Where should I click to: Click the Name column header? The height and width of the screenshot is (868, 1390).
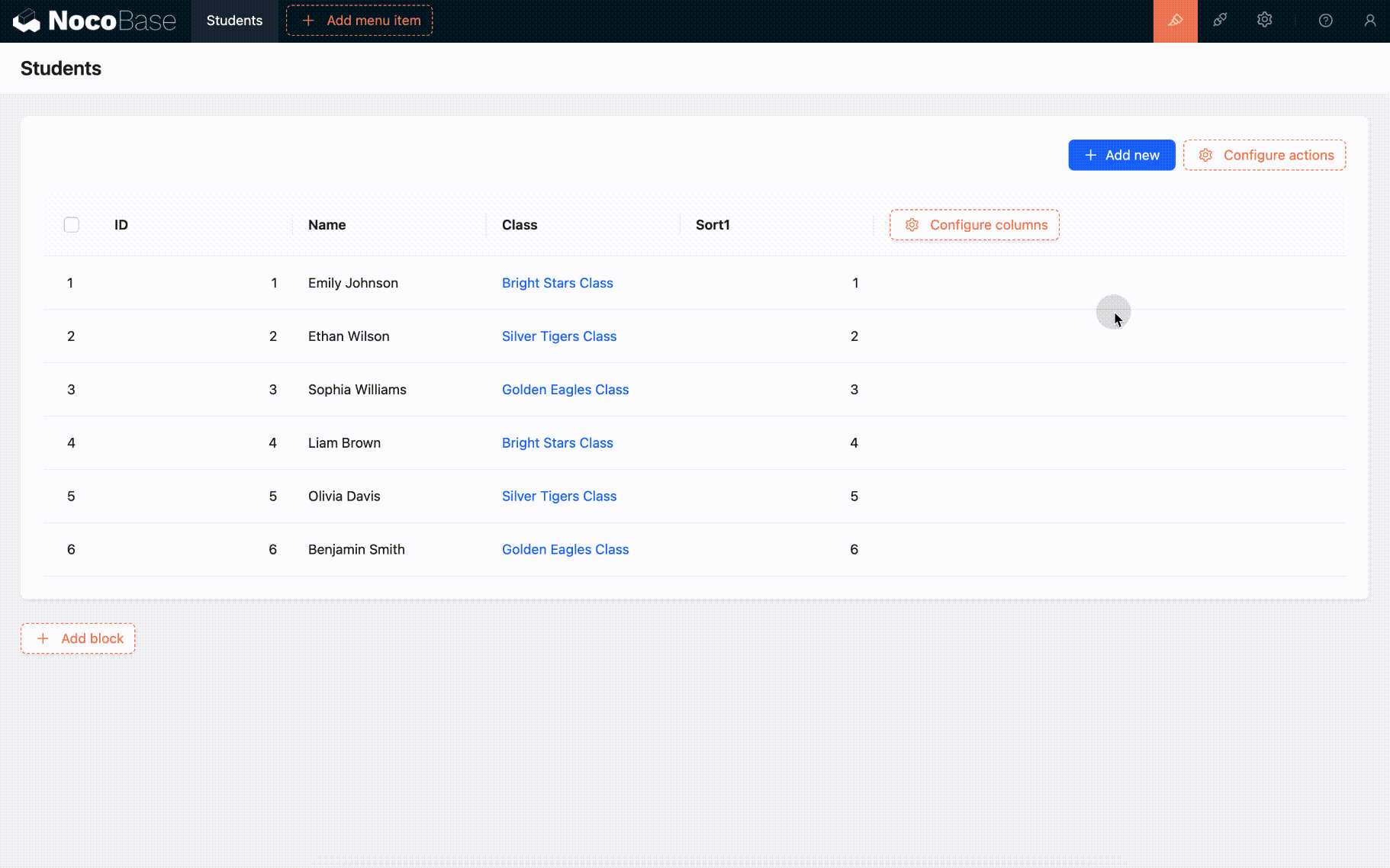pyautogui.click(x=327, y=225)
